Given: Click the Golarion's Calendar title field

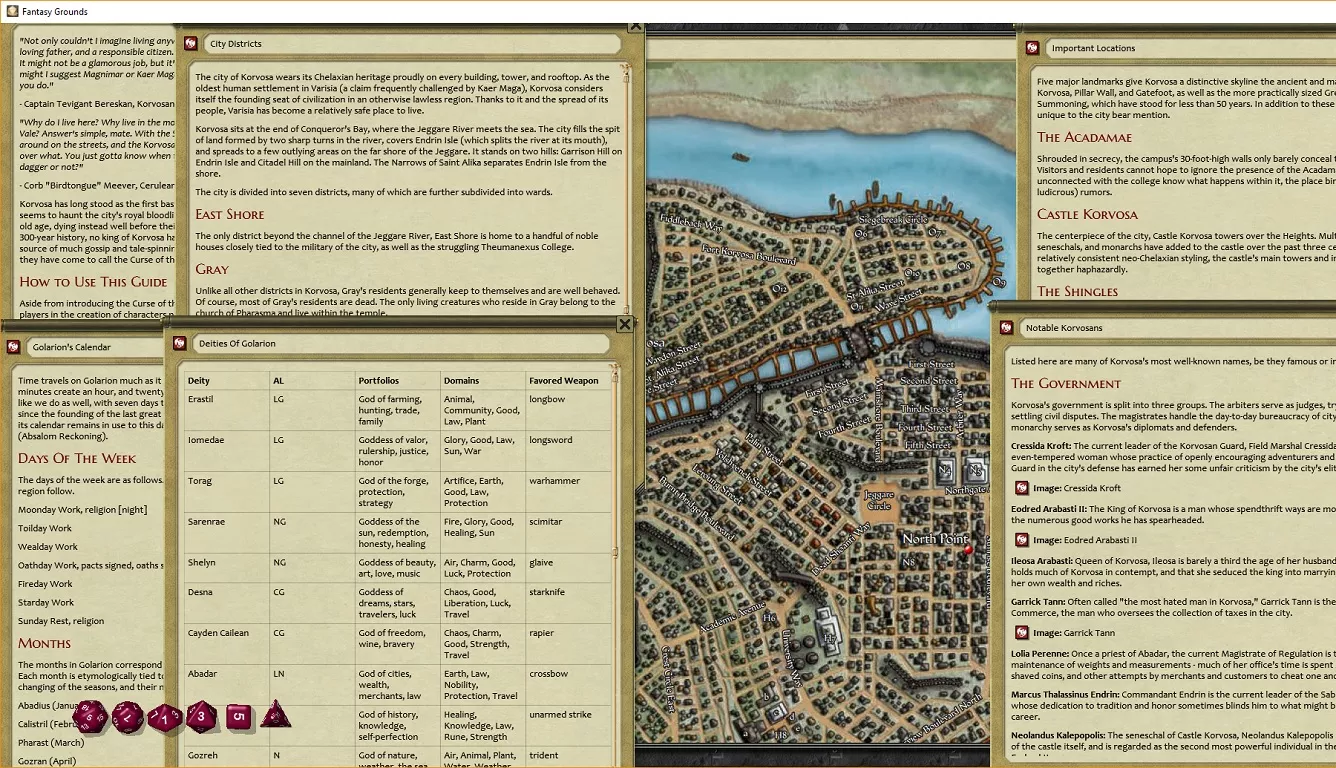Looking at the screenshot, I should click(x=95, y=347).
